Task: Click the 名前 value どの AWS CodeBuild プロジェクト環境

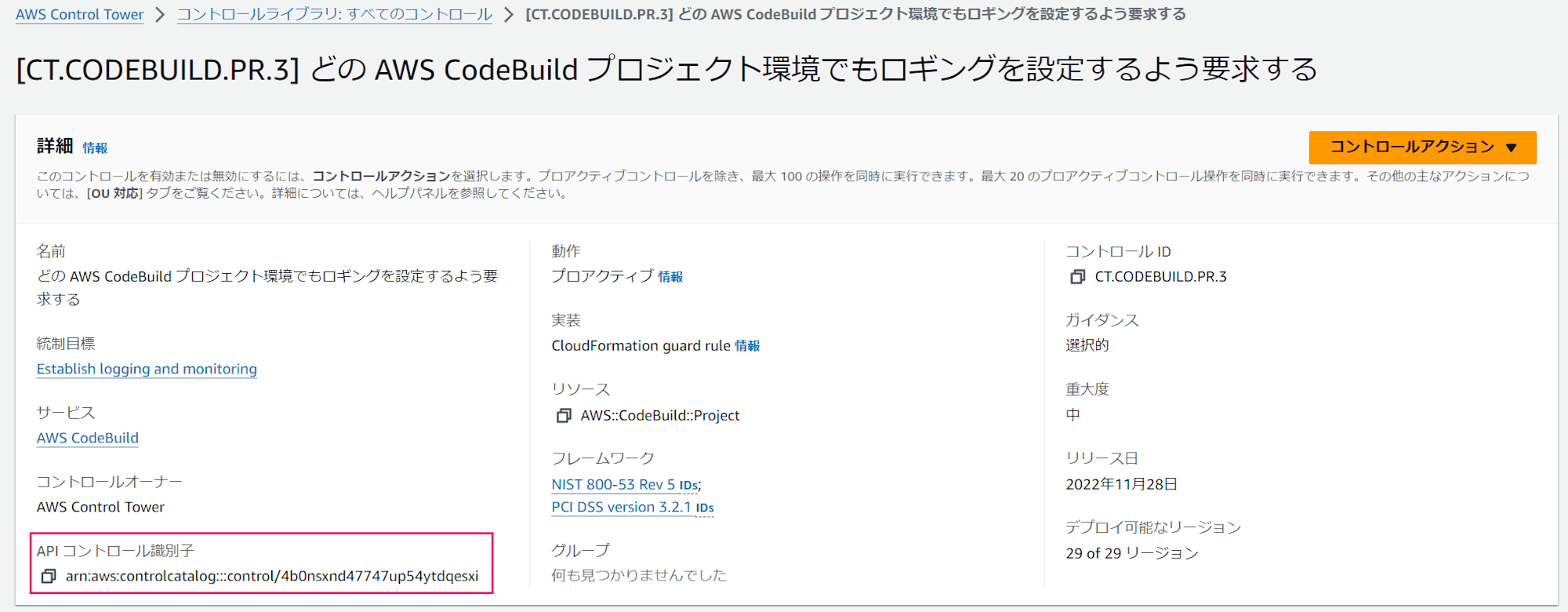Action: 267,287
